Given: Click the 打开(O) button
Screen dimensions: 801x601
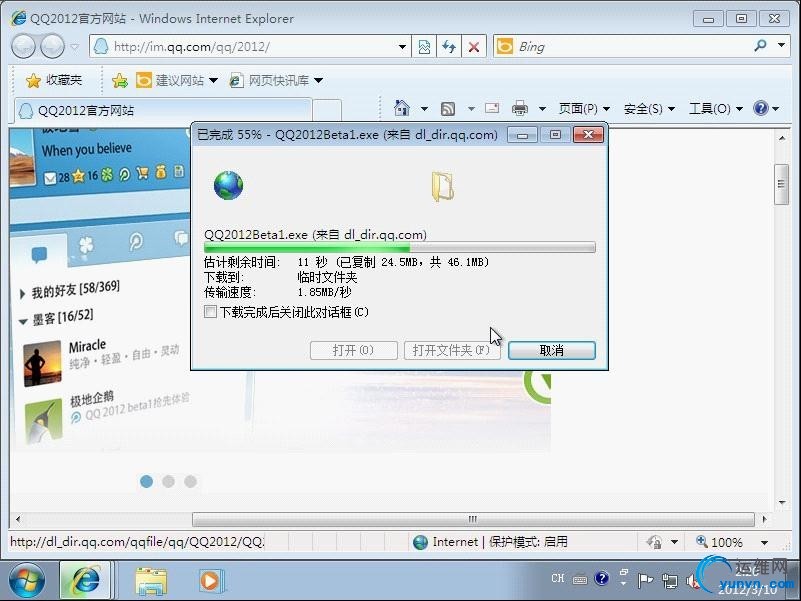Looking at the screenshot, I should 354,350.
